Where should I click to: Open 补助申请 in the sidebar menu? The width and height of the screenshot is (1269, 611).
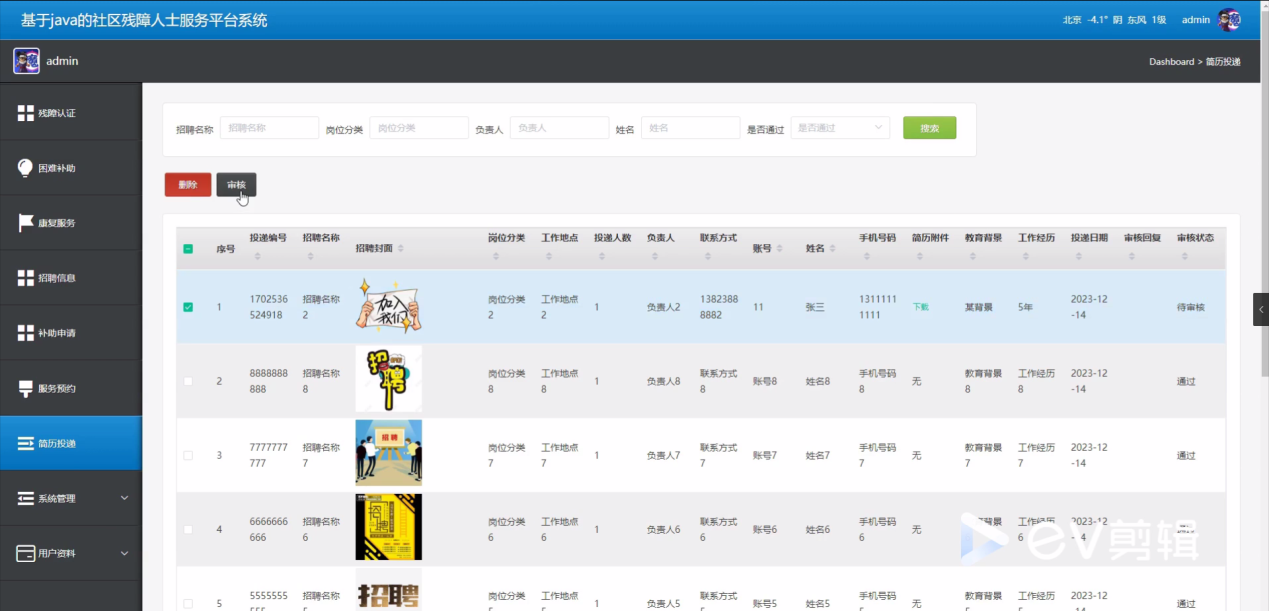point(71,333)
